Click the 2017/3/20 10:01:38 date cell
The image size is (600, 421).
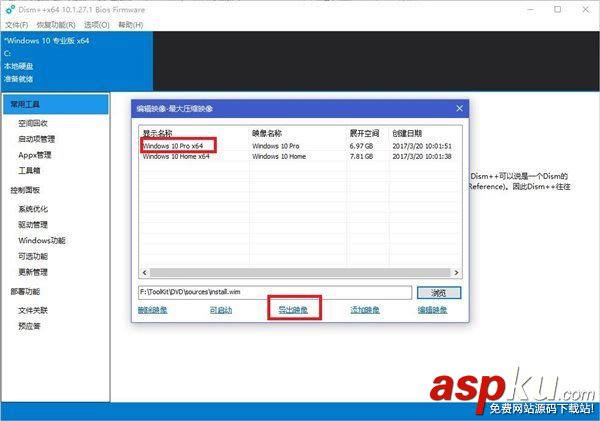pos(422,156)
